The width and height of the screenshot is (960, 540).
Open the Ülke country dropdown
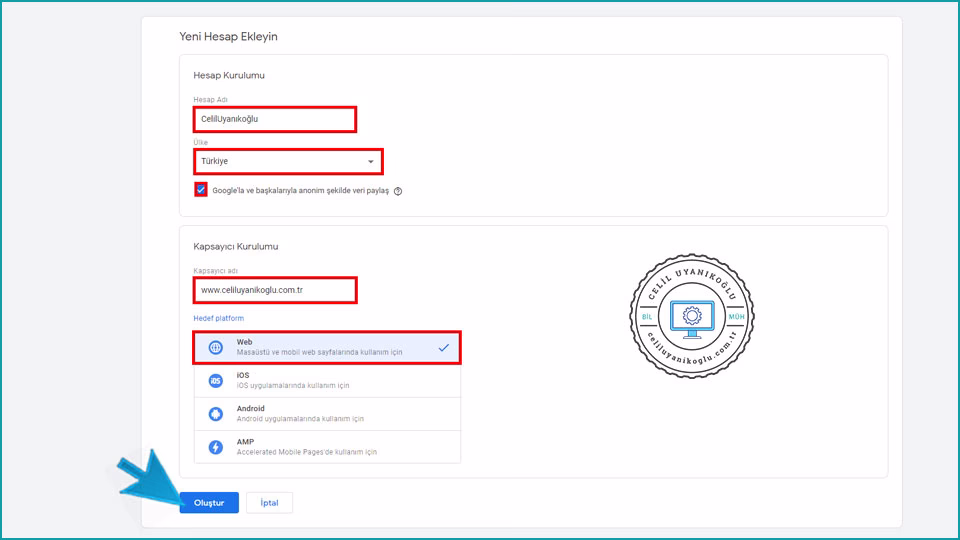[288, 162]
